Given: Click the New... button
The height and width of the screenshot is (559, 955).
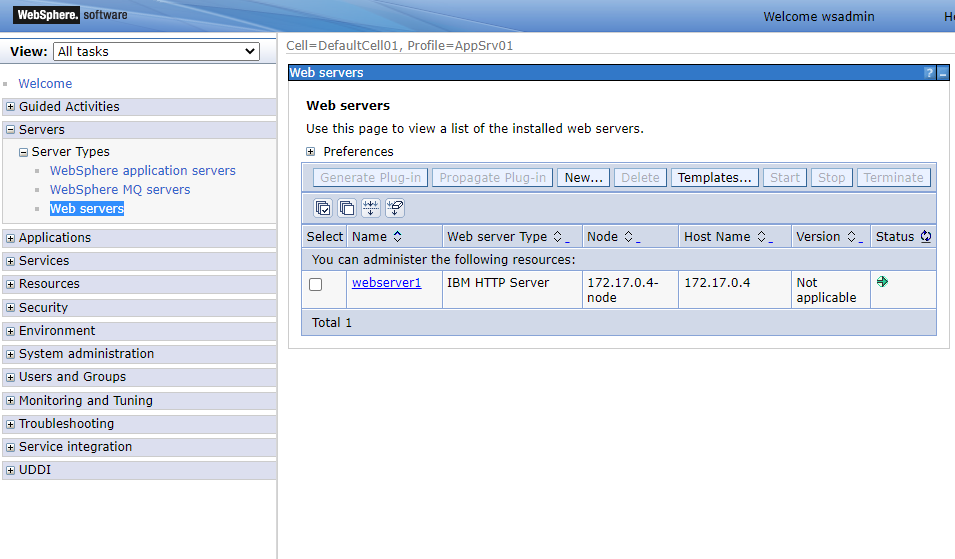Looking at the screenshot, I should click(583, 178).
